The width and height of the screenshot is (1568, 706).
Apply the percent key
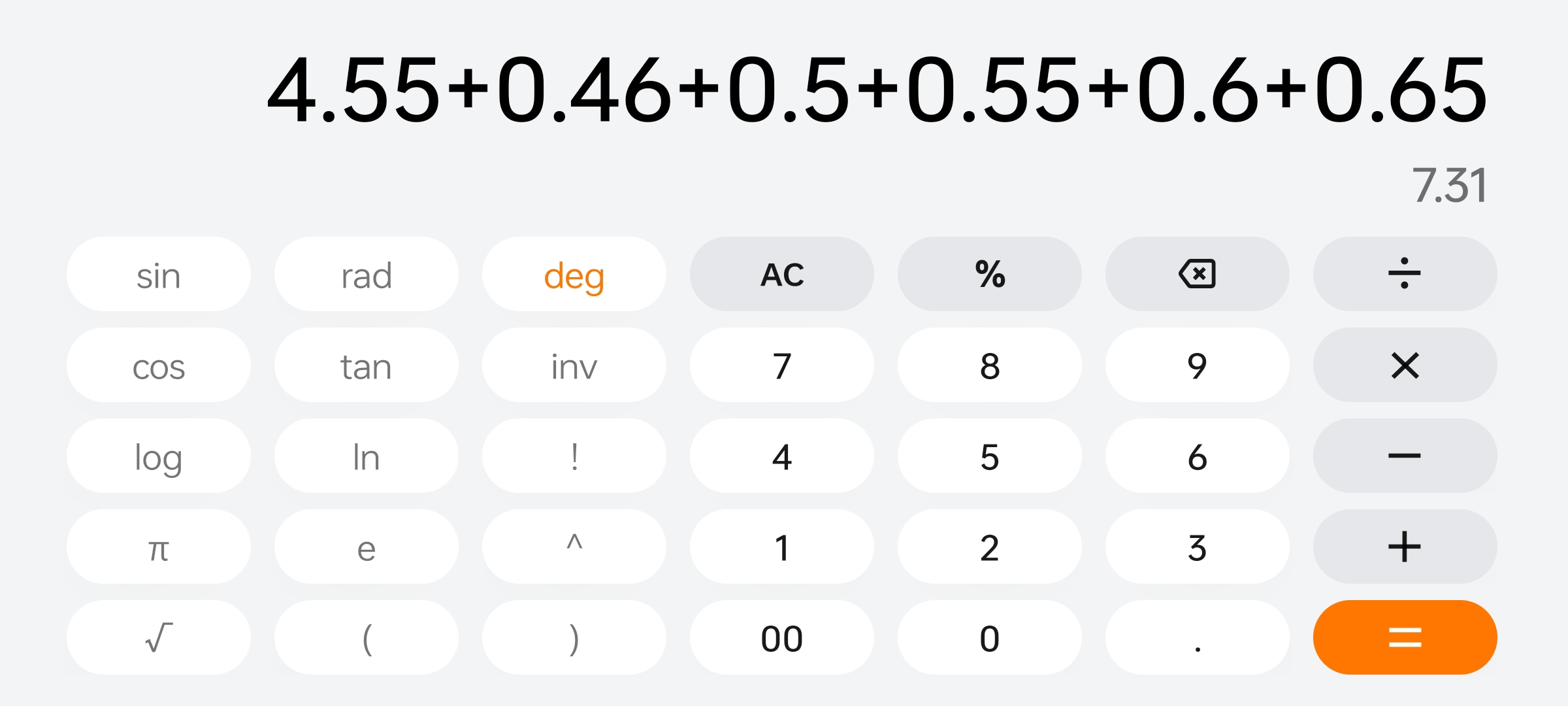coord(990,274)
